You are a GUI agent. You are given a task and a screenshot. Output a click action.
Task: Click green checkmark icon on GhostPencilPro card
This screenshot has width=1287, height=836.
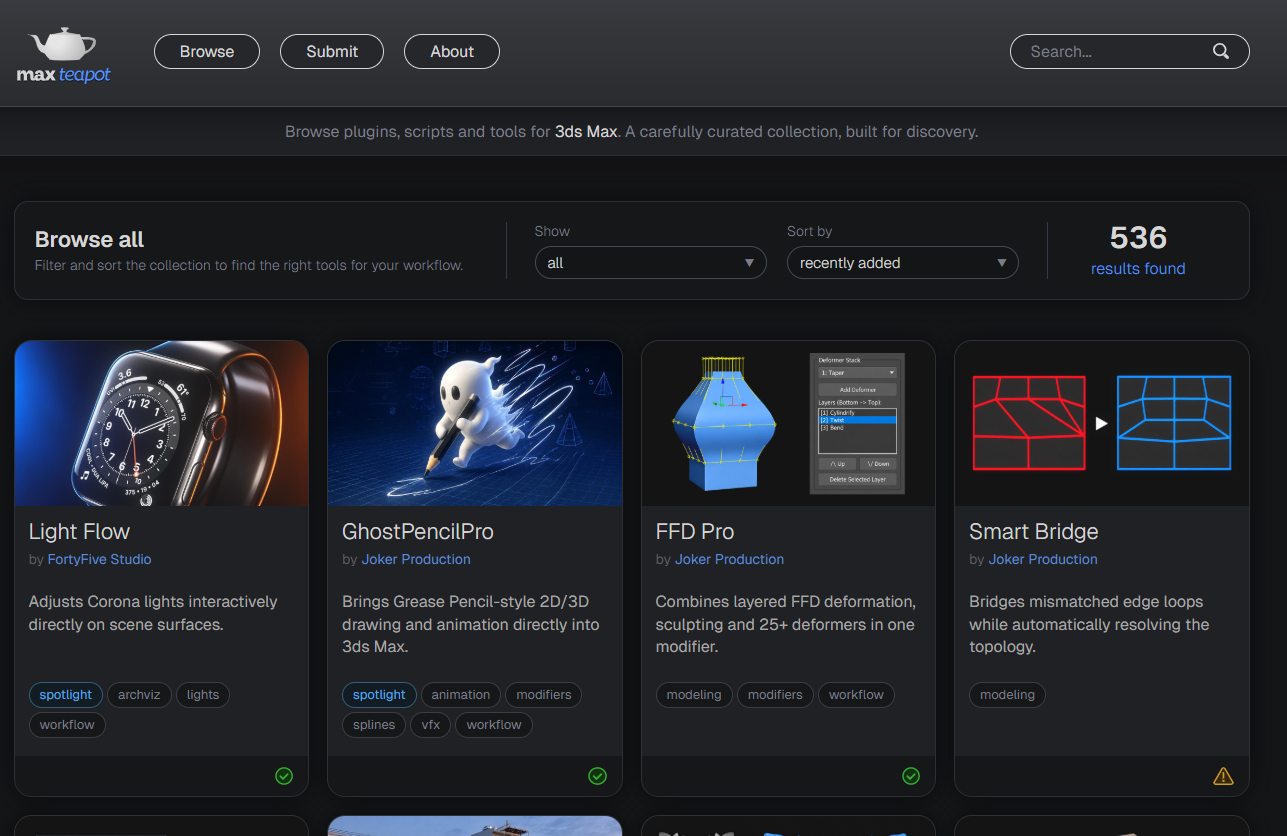(x=597, y=776)
